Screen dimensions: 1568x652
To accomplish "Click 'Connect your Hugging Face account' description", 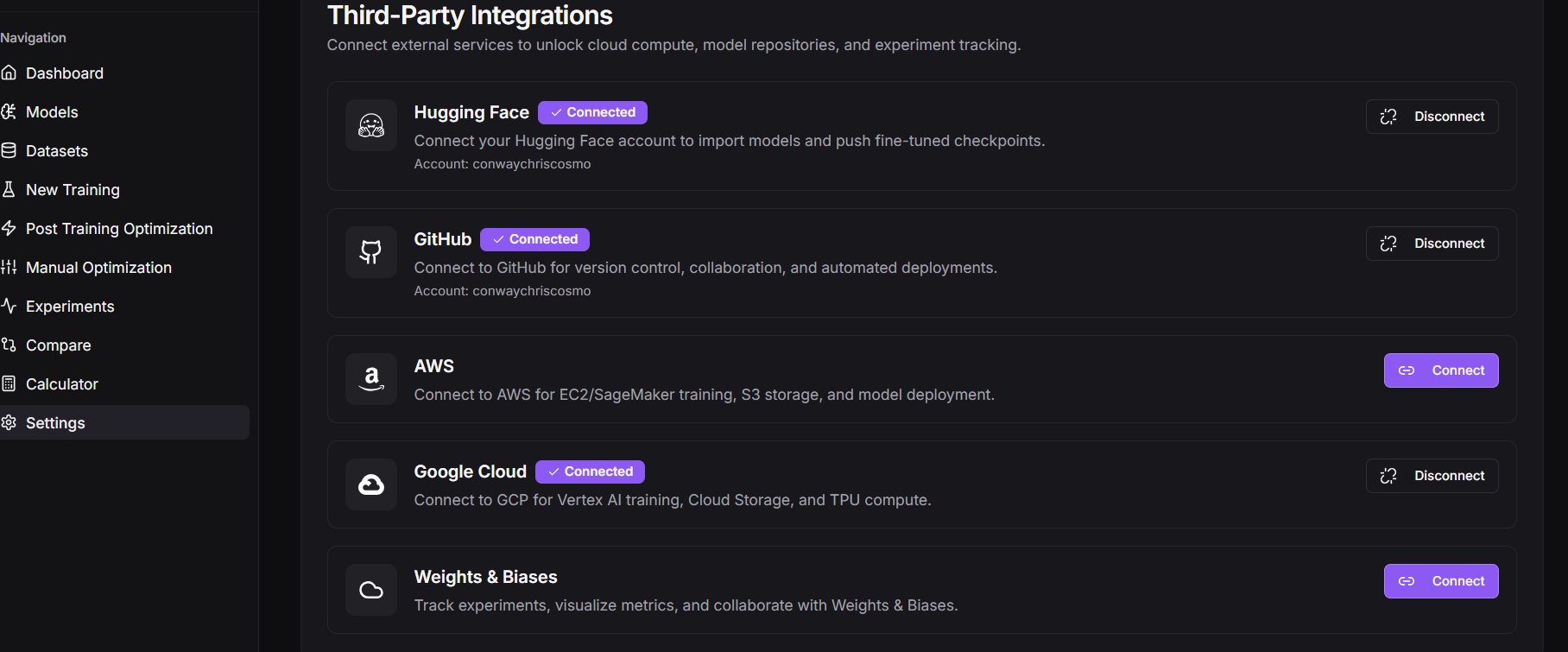I will tap(729, 141).
